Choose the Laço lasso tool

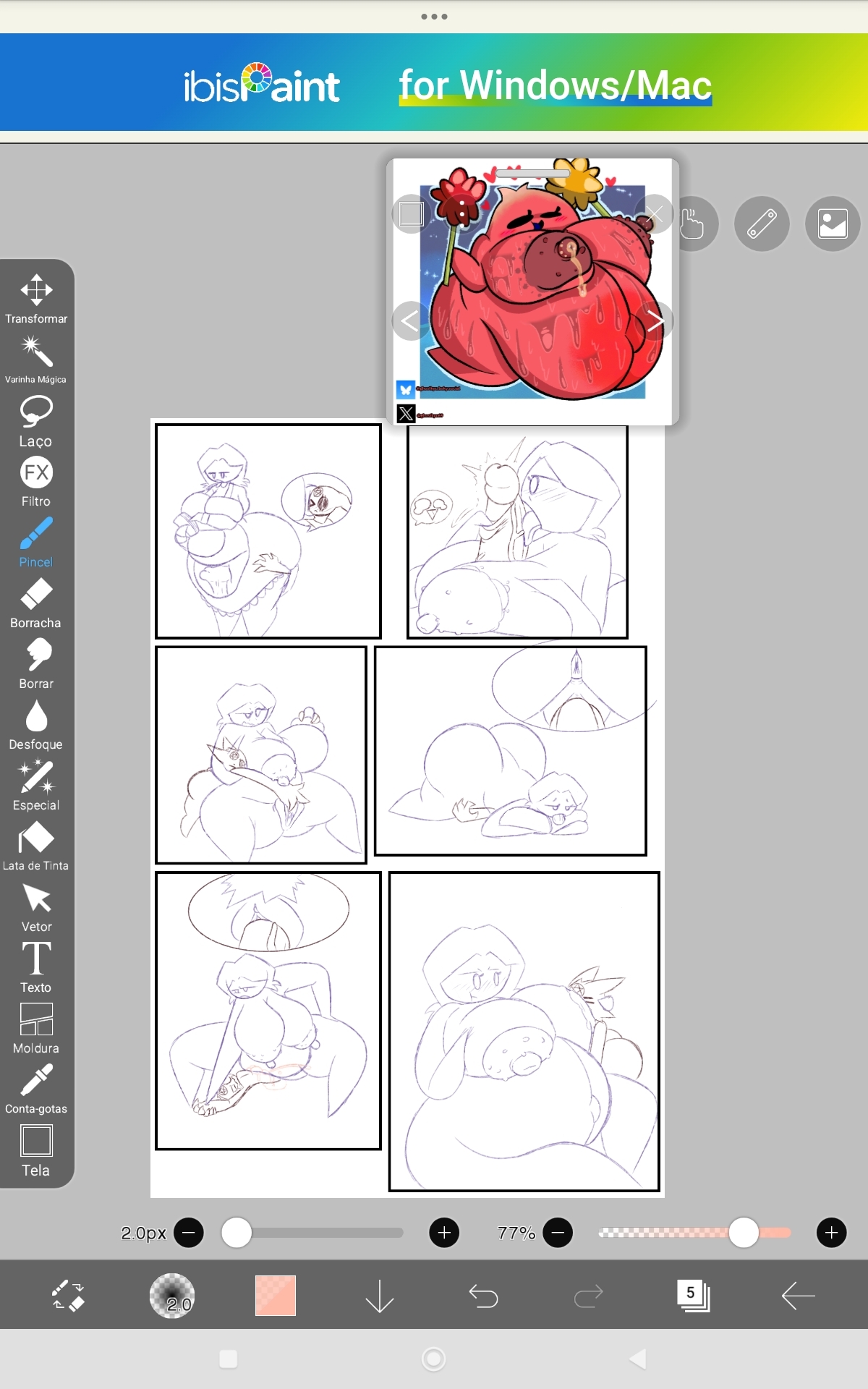point(36,421)
